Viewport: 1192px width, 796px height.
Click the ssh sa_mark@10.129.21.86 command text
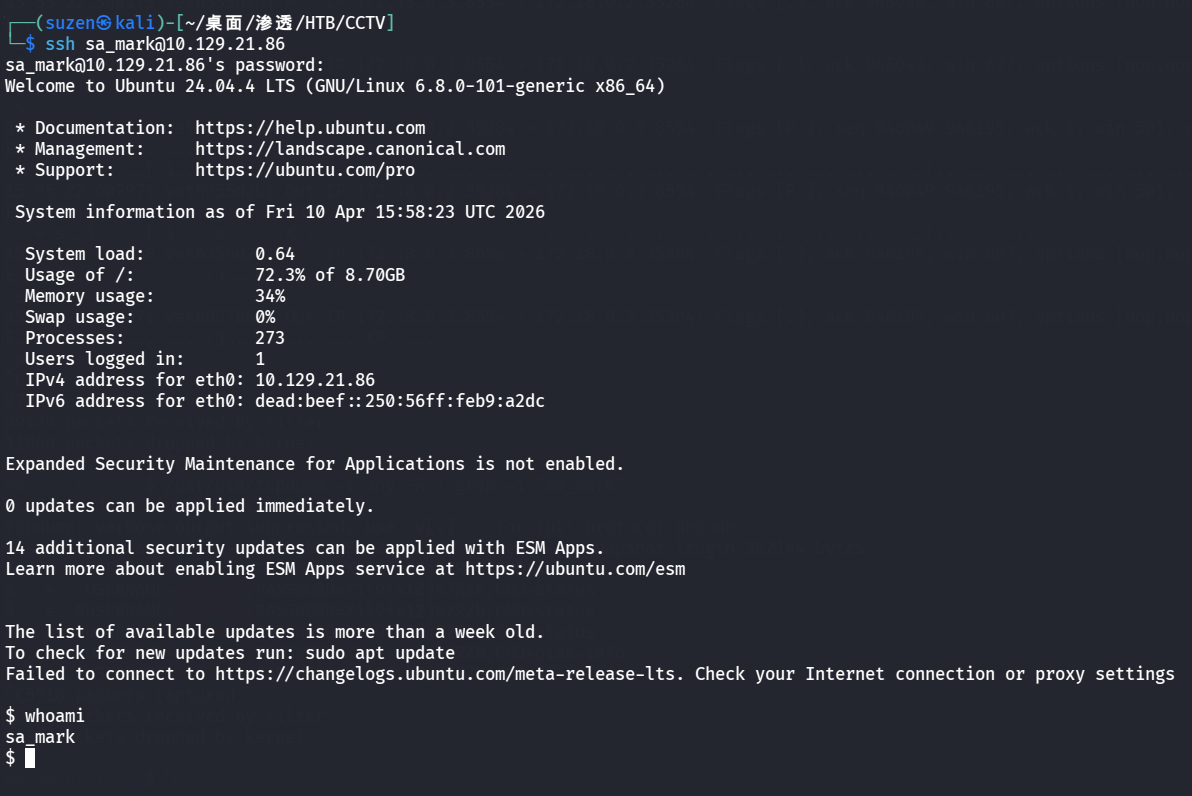click(165, 44)
